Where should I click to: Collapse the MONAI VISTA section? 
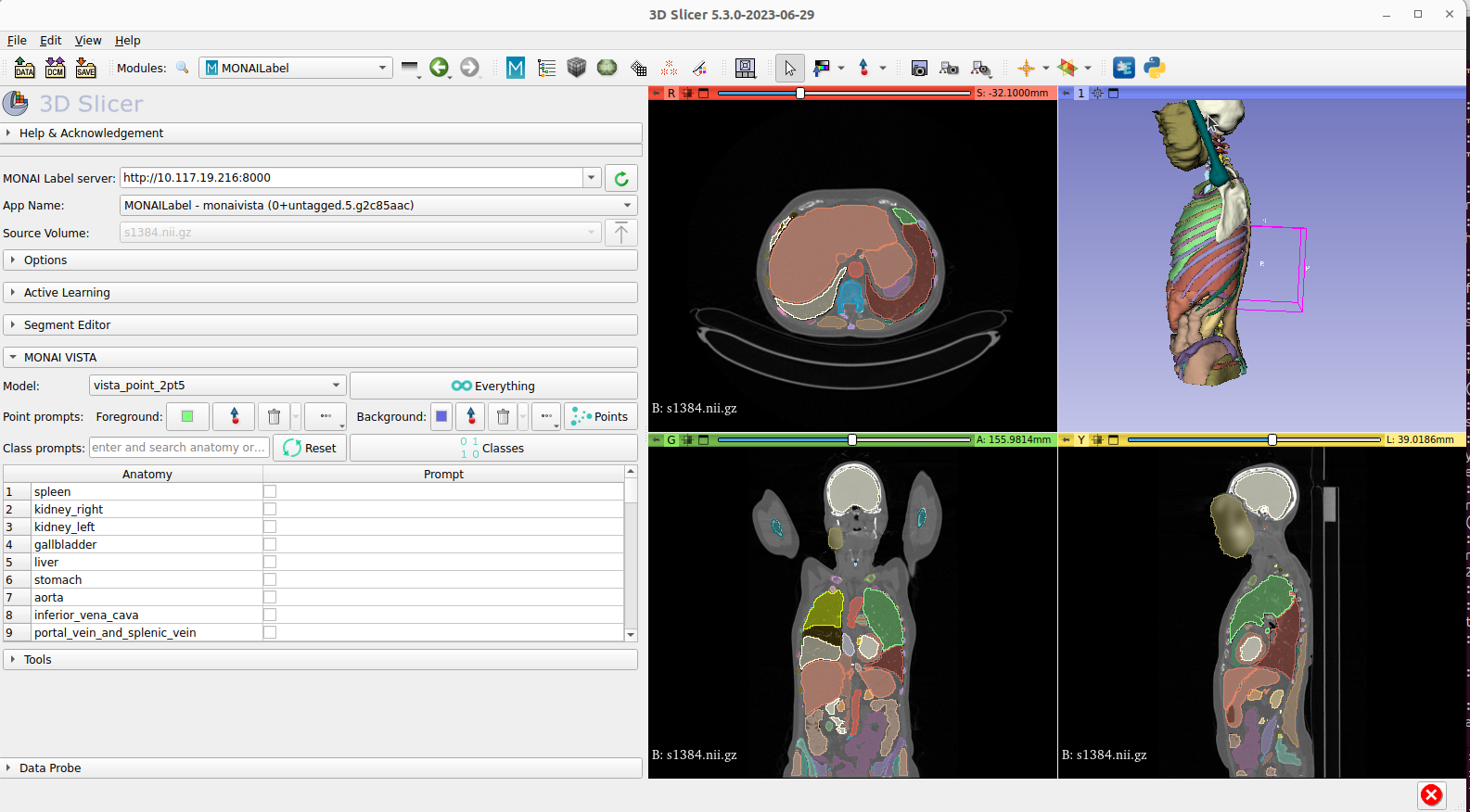[x=321, y=357]
